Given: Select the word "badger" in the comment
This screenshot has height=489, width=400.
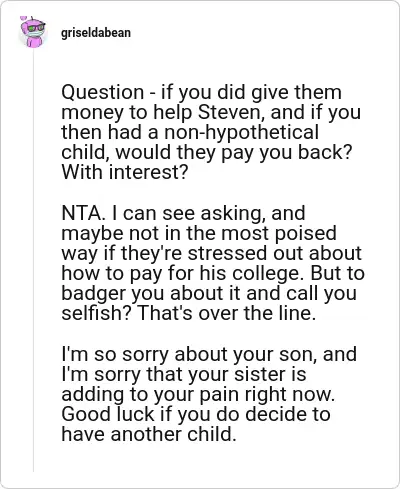Looking at the screenshot, I should [93, 293].
